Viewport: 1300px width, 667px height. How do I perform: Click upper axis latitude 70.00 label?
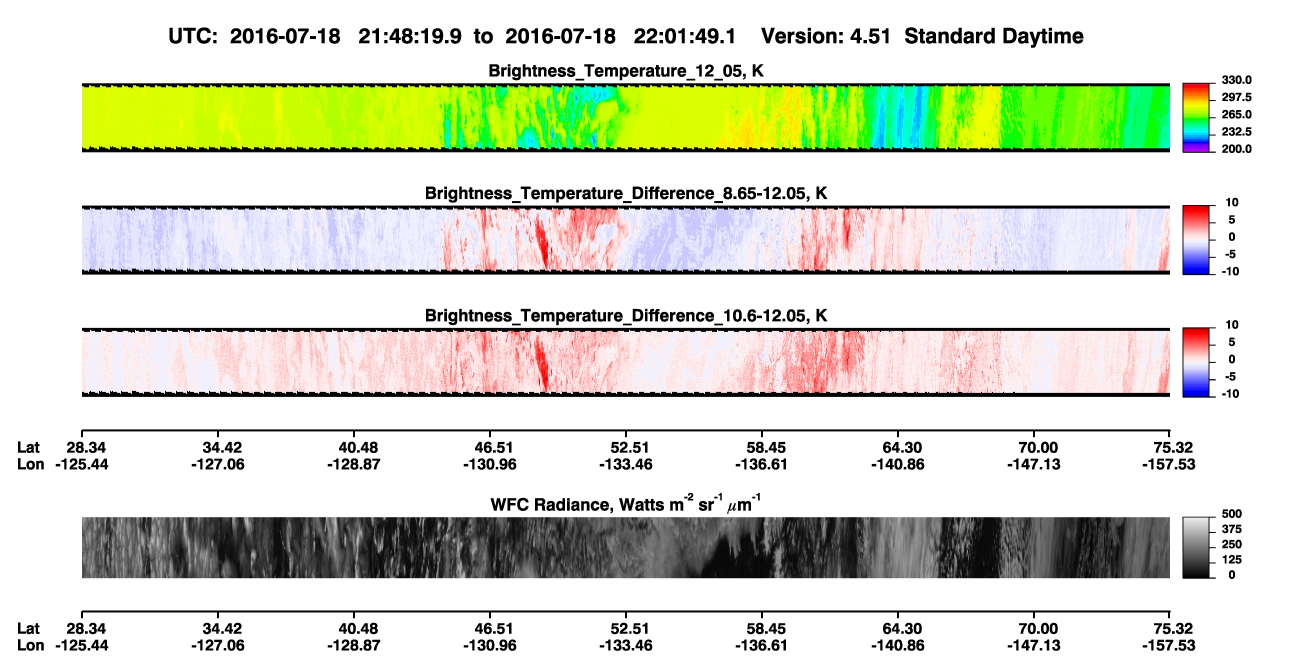click(1038, 448)
